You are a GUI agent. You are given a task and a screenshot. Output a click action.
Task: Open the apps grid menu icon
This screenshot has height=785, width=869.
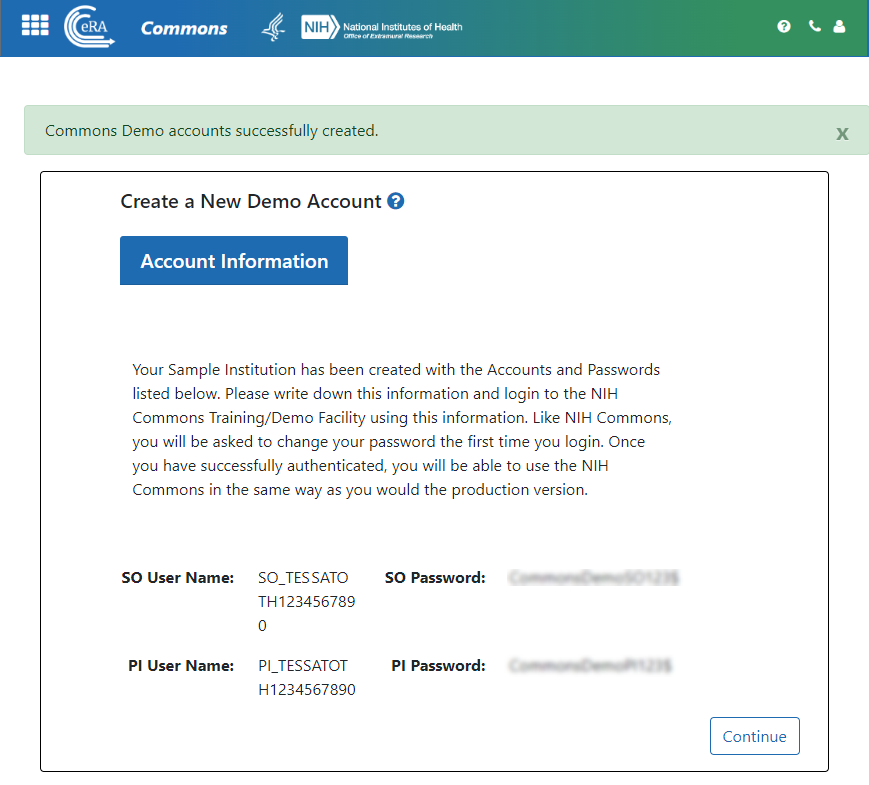(x=35, y=26)
